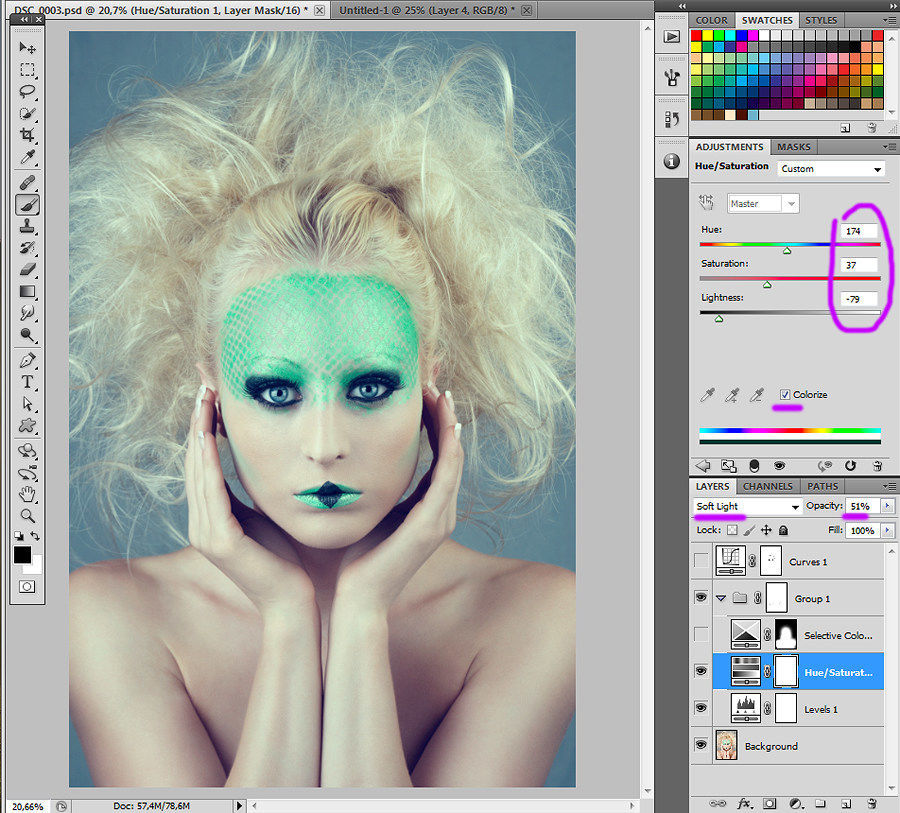
Task: Hide the Background layer
Action: (x=701, y=745)
